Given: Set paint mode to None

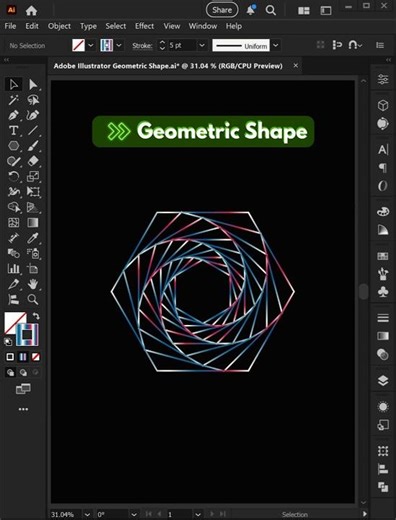Looking at the screenshot, I should tap(36, 357).
